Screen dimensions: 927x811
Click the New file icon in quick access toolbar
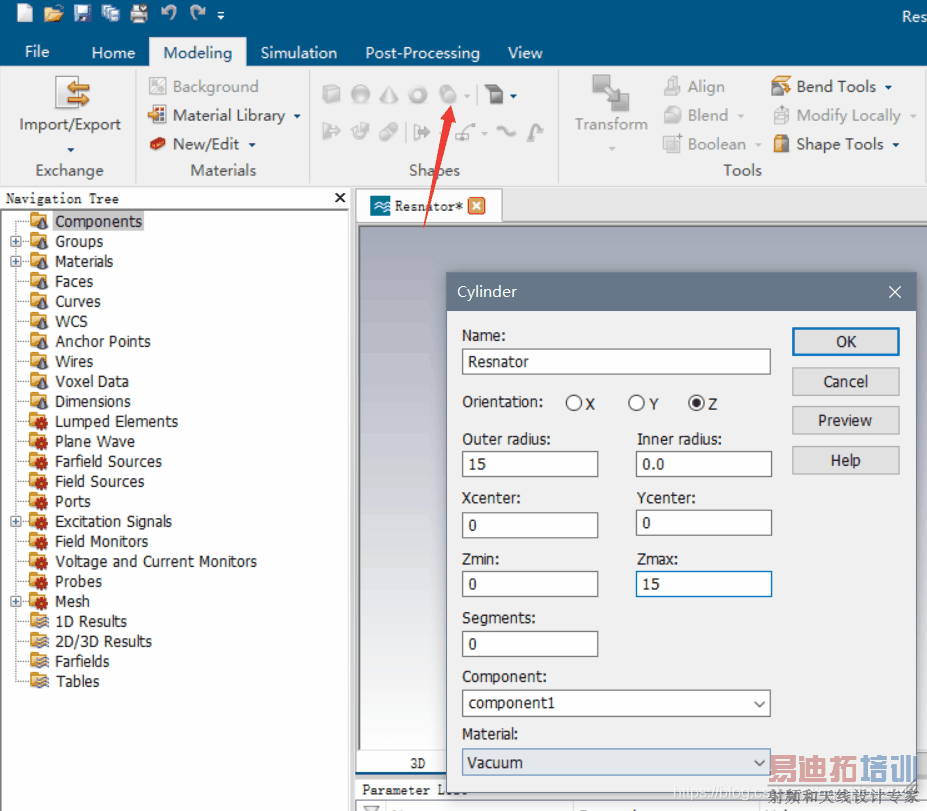coord(24,12)
